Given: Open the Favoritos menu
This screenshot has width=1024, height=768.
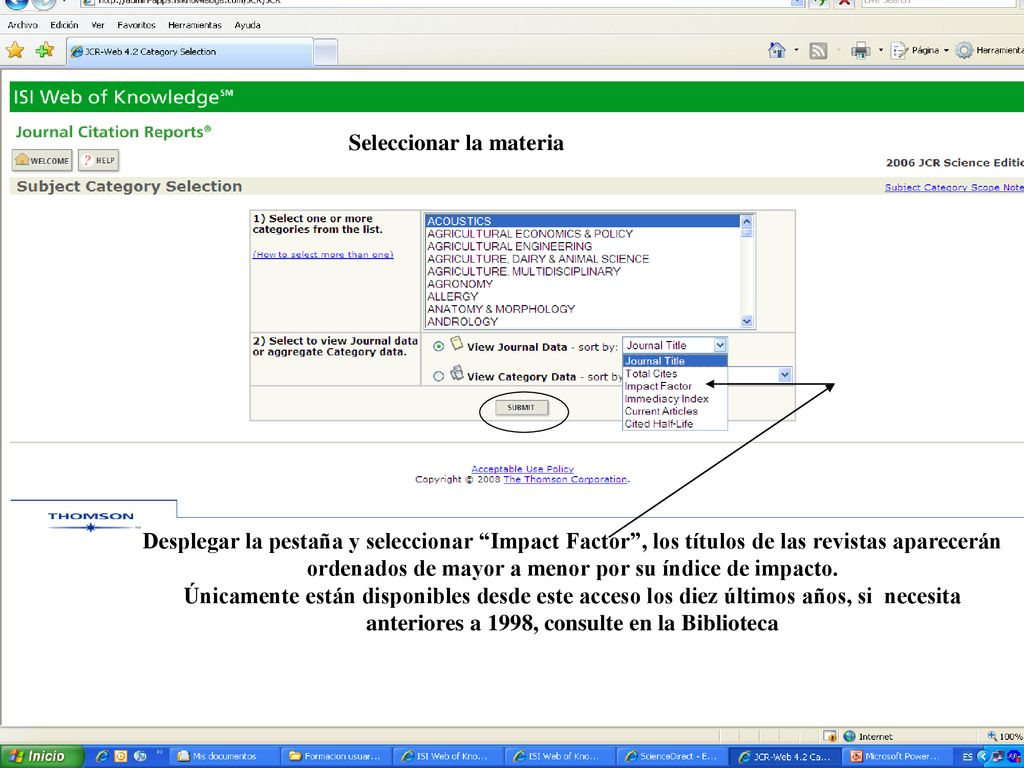Looking at the screenshot, I should 136,25.
